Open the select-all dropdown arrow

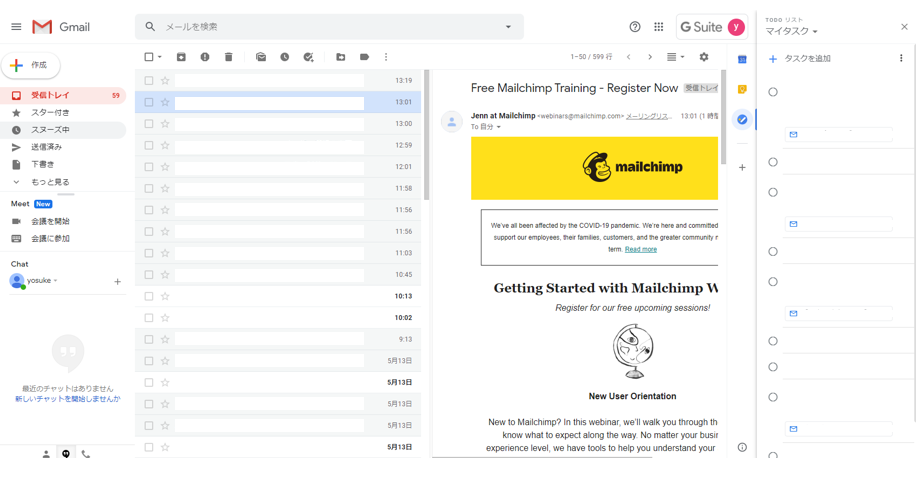click(159, 57)
